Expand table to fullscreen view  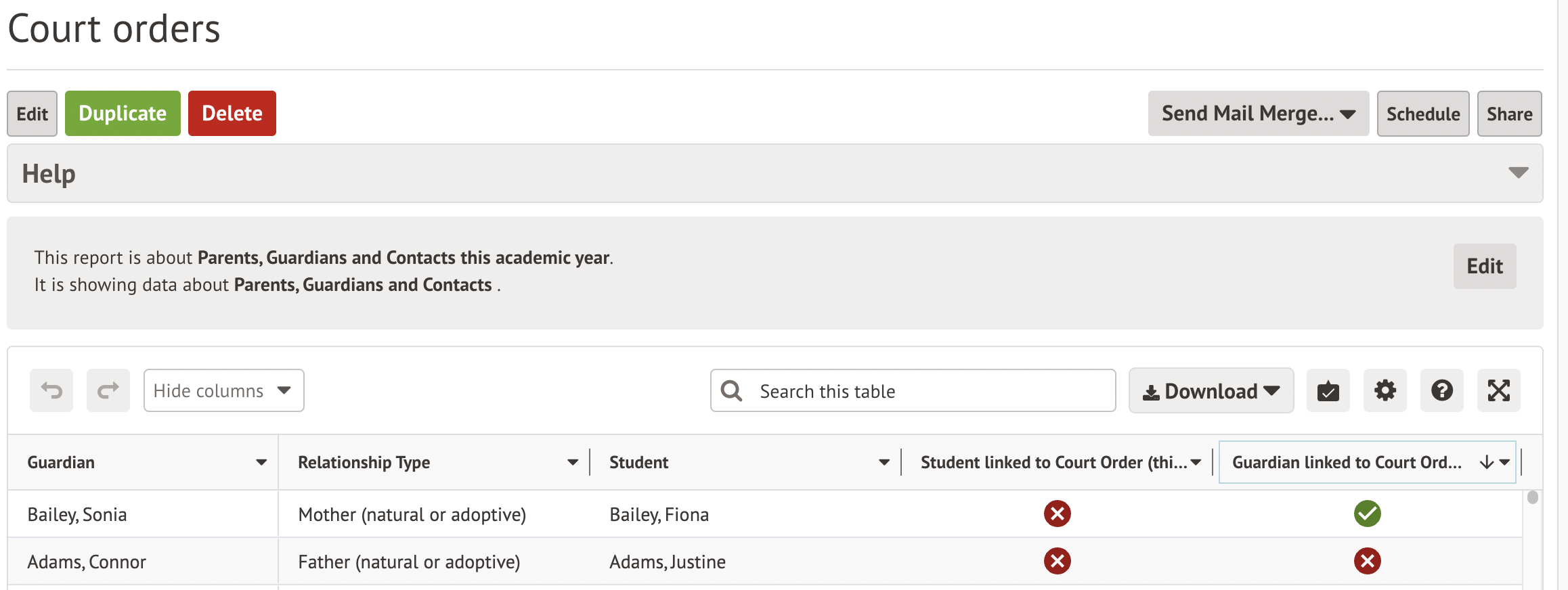point(1498,390)
